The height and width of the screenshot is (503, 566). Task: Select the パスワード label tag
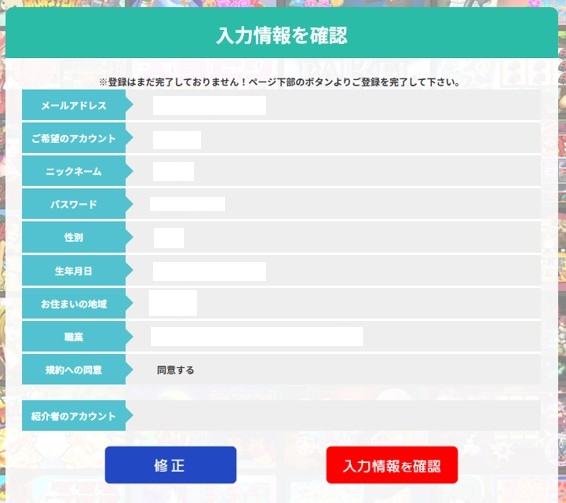coord(77,204)
